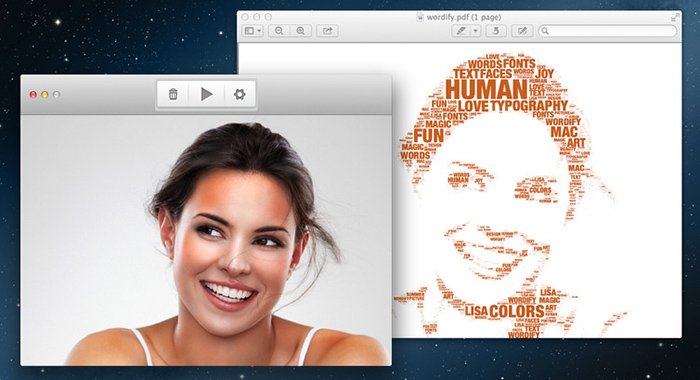The width and height of the screenshot is (700, 380).
Task: Click the wordify.pdf document icon in title bar
Action: coord(420,17)
